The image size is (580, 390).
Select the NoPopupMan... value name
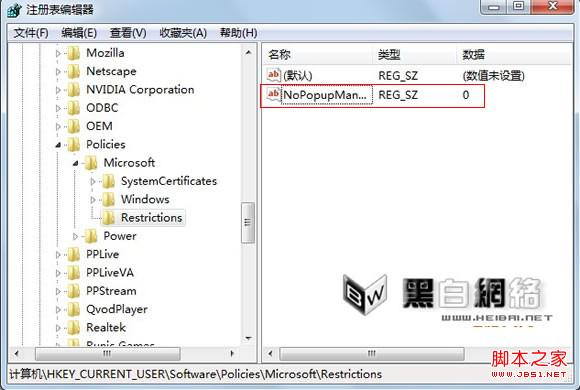click(x=325, y=95)
